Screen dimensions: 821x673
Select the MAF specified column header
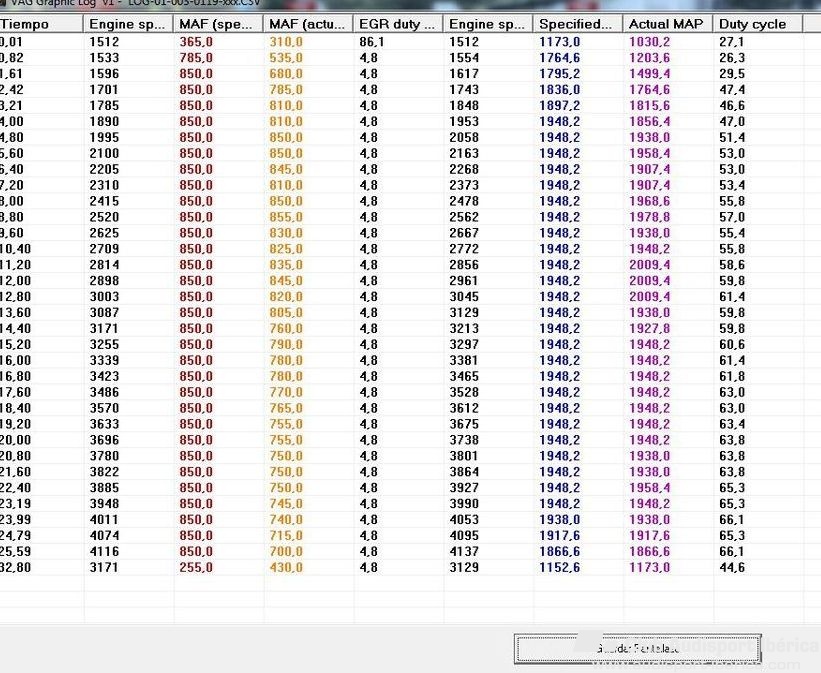point(218,24)
